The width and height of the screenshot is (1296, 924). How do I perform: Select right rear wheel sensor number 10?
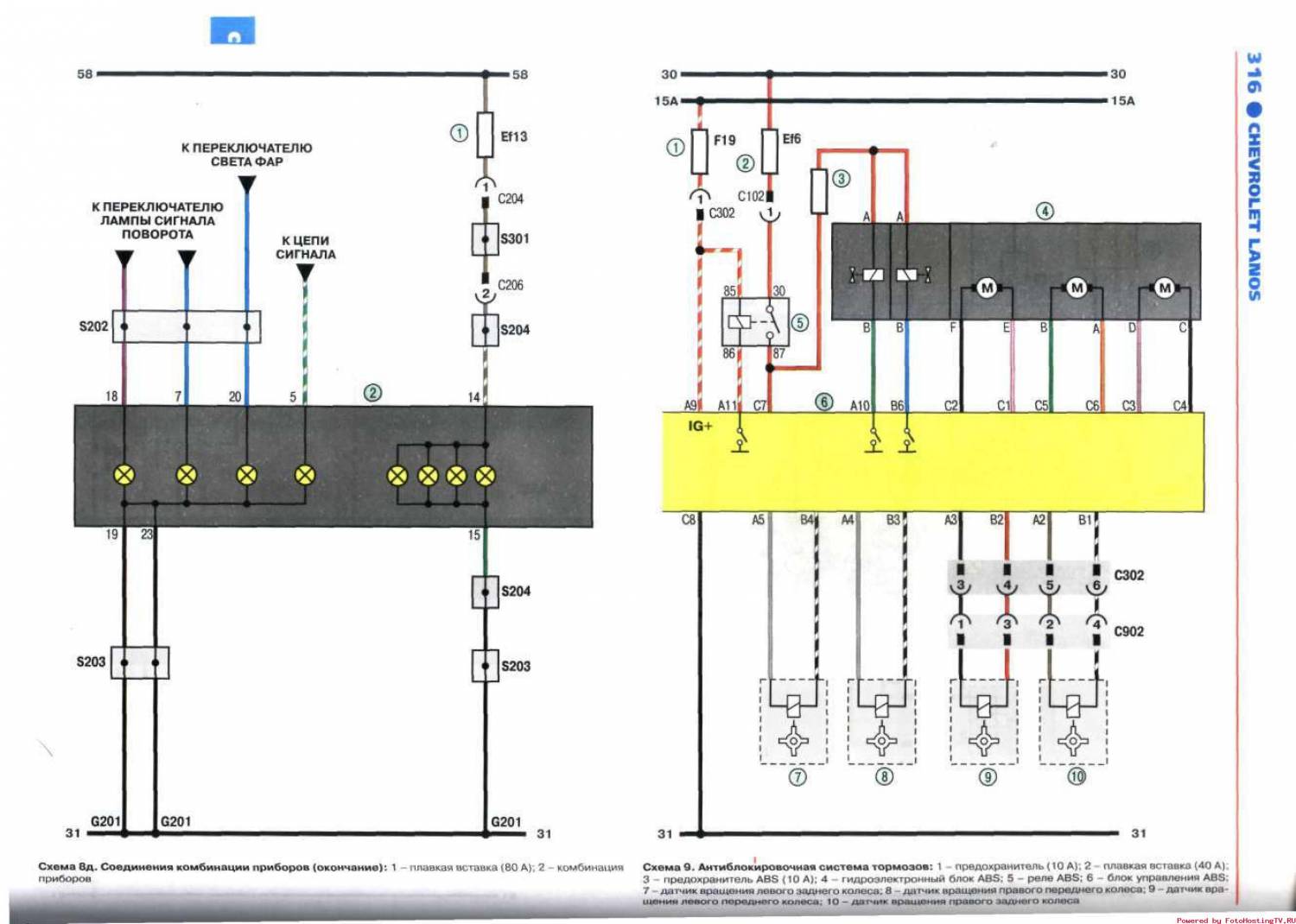coord(1072,722)
